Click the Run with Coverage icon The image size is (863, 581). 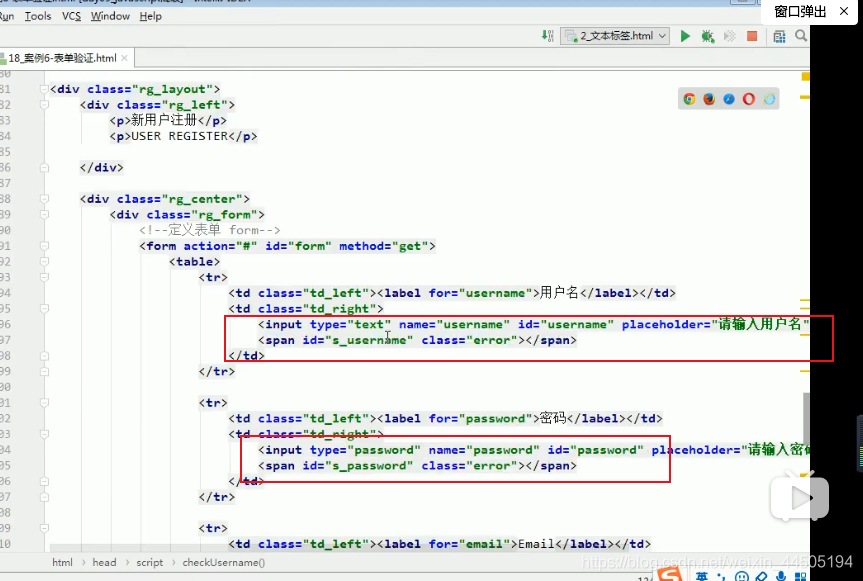[x=730, y=36]
